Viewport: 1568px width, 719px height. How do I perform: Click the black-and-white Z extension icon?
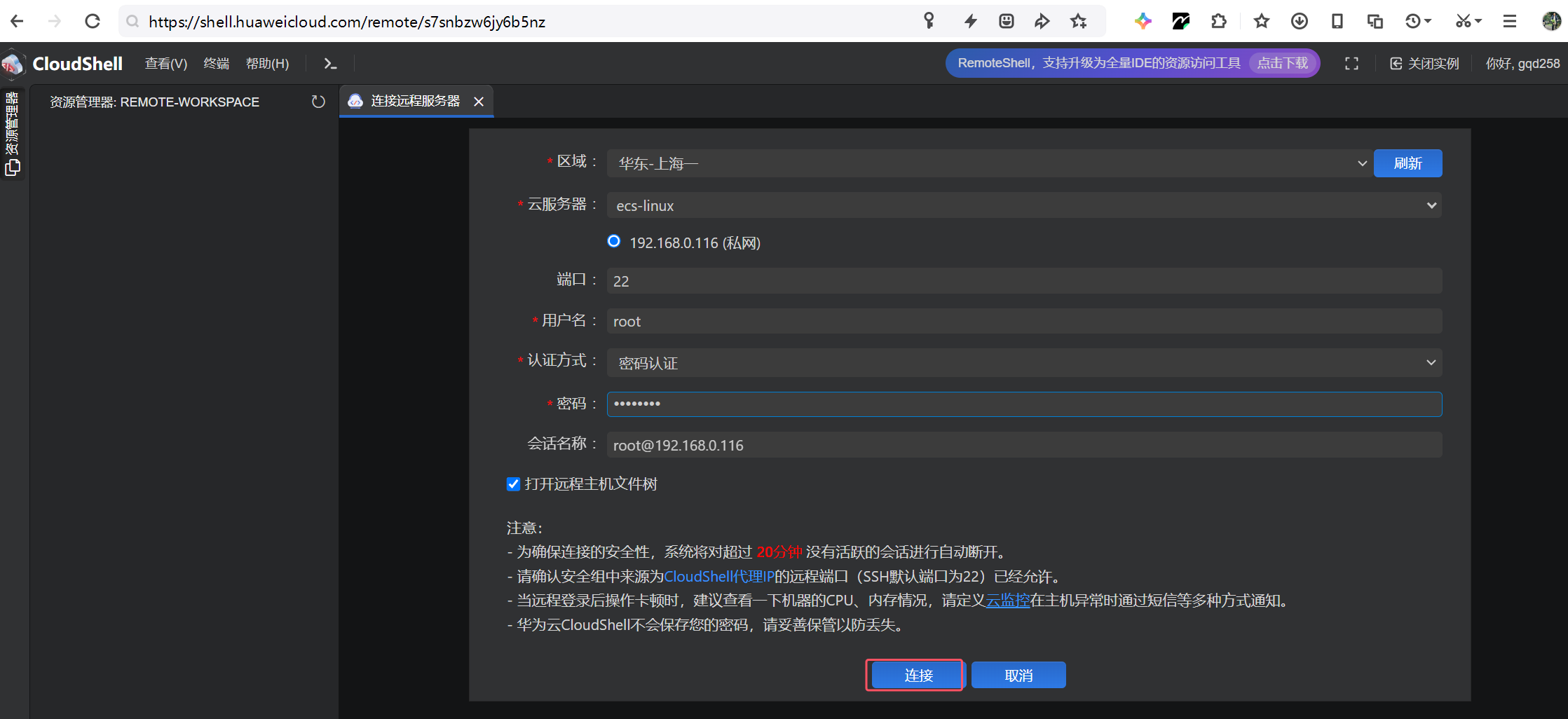pyautogui.click(x=1181, y=21)
